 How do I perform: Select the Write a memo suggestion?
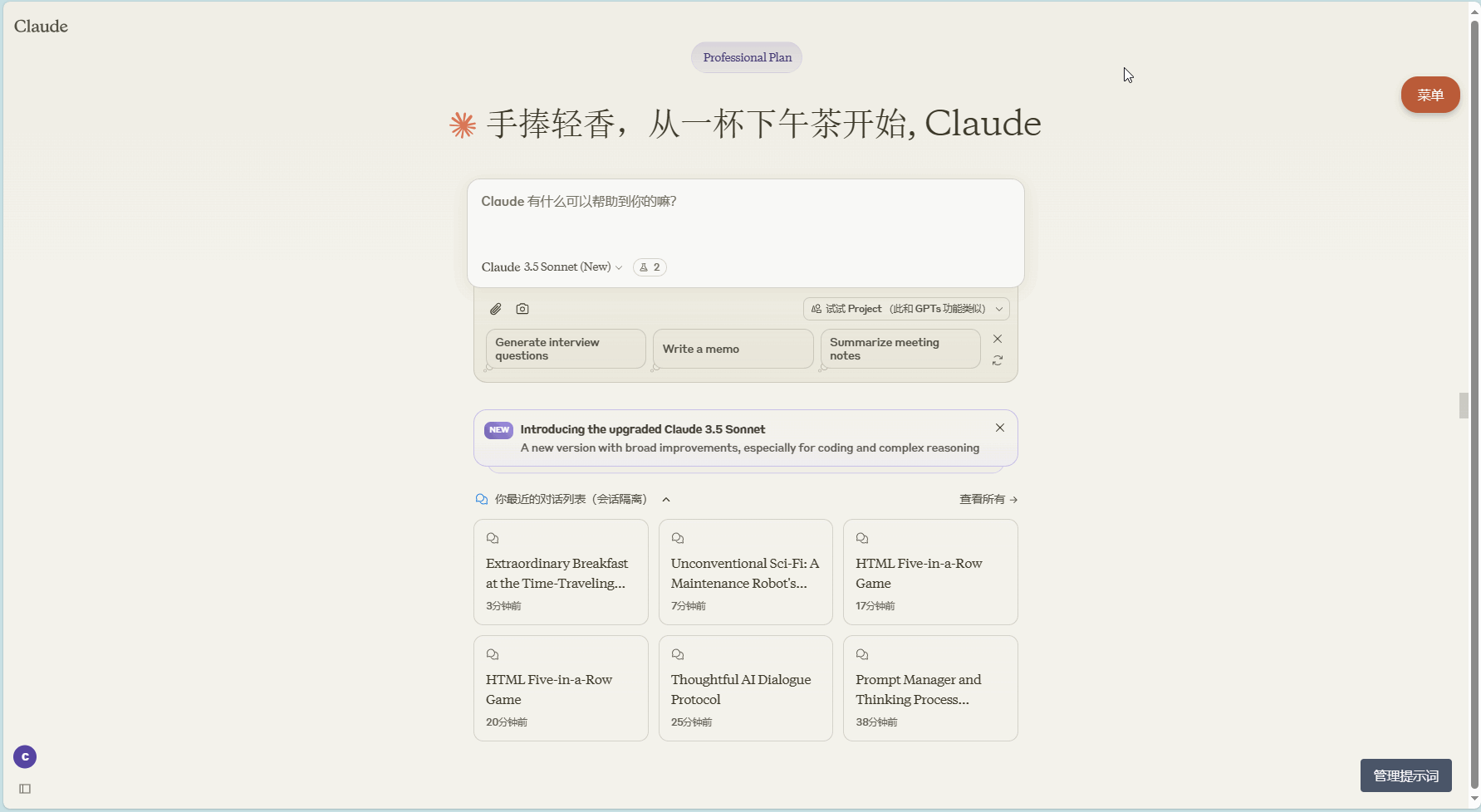coord(732,349)
